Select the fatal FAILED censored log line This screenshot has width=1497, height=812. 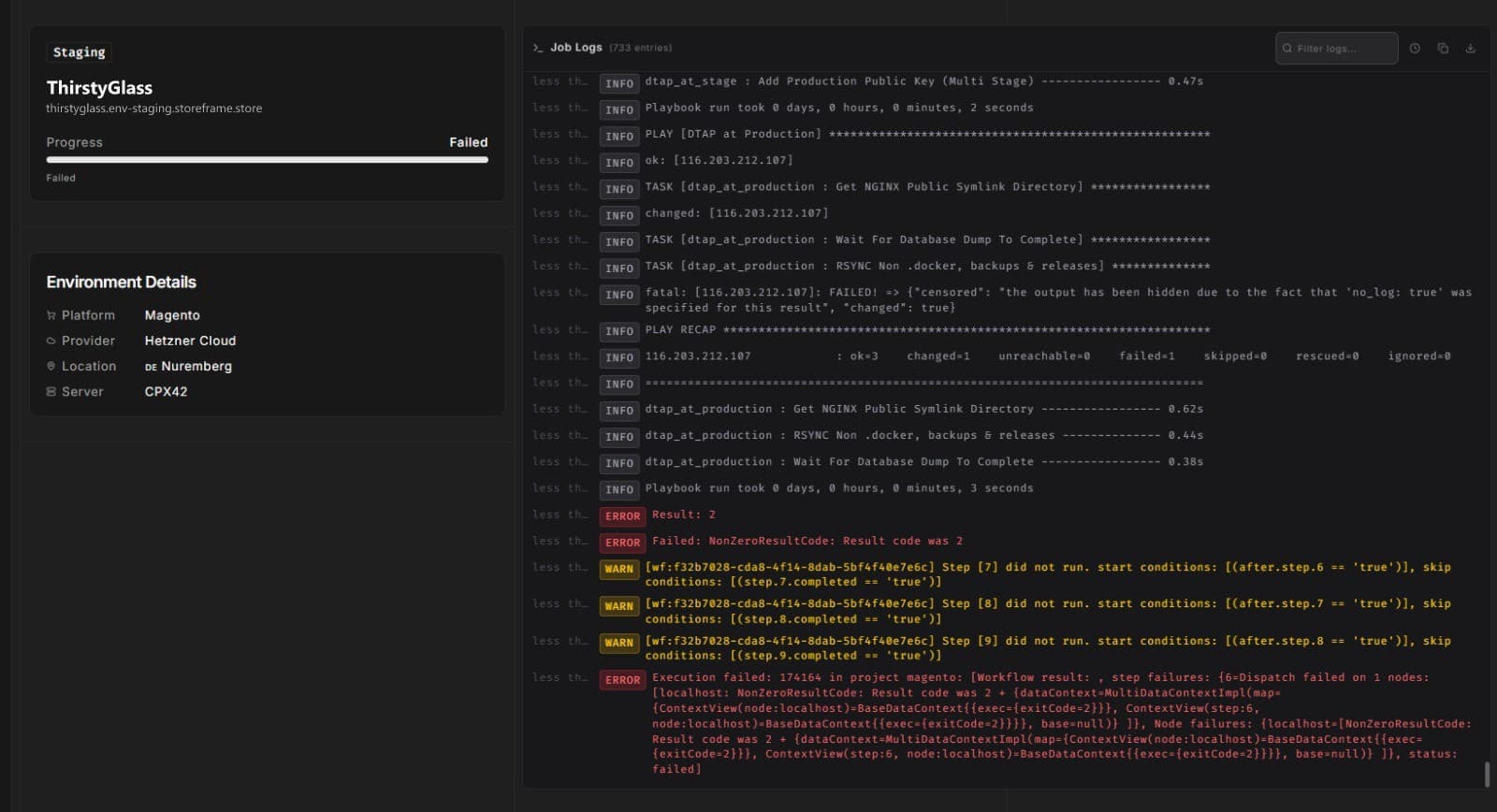tap(1058, 300)
